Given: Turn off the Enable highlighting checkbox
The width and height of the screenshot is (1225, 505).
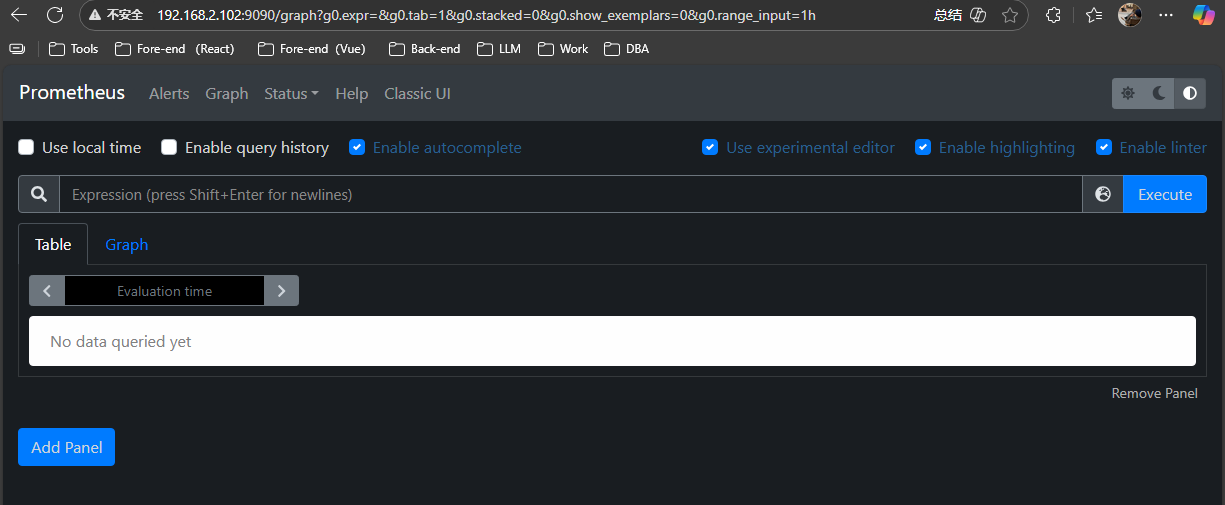Looking at the screenshot, I should click(923, 147).
